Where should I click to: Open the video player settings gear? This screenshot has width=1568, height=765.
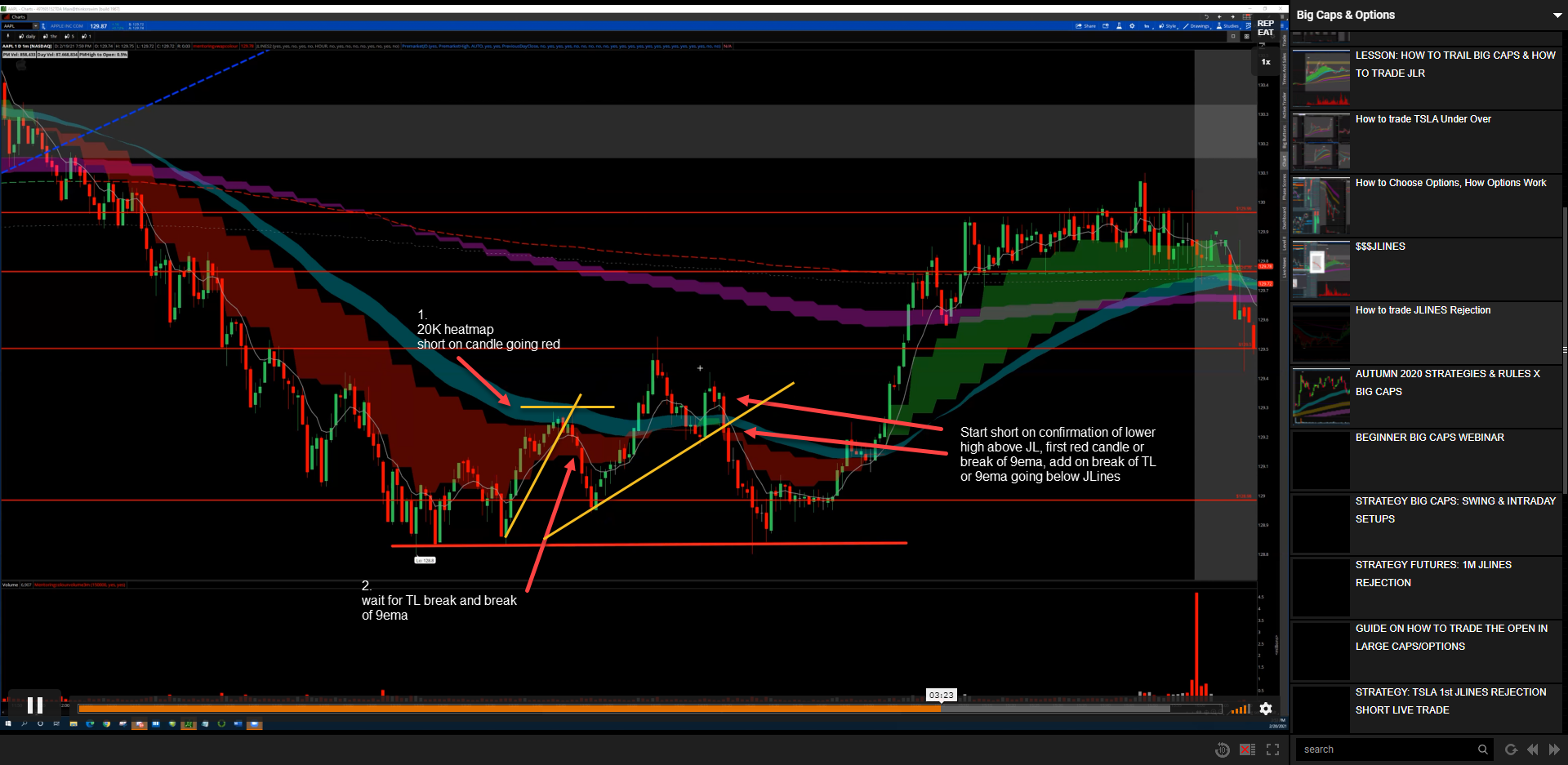[x=1265, y=709]
